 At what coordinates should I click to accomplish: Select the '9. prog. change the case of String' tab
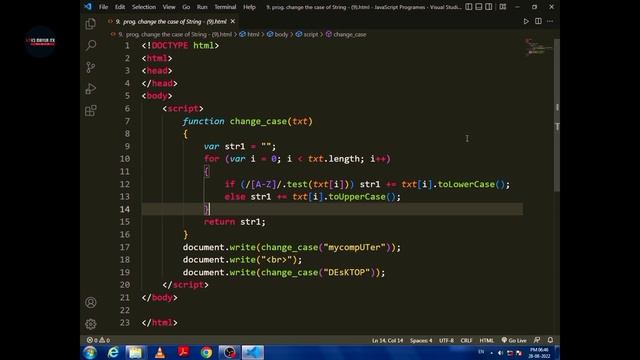point(171,21)
